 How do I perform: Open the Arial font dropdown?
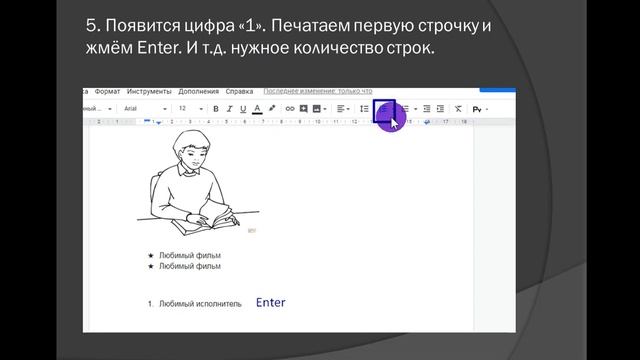click(x=145, y=109)
